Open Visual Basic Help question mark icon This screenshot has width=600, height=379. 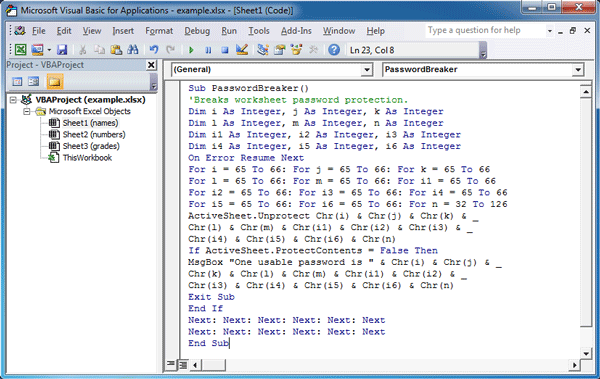tap(334, 50)
